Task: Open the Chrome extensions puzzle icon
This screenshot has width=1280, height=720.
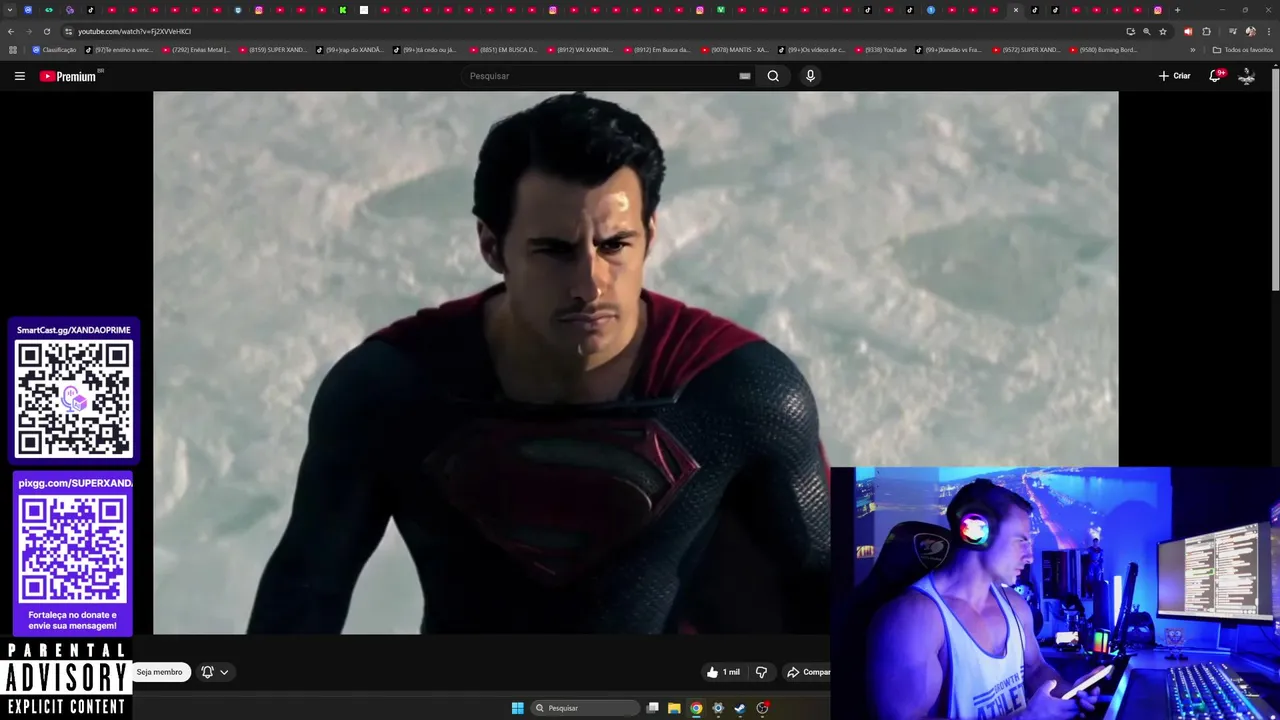Action: tap(1206, 31)
